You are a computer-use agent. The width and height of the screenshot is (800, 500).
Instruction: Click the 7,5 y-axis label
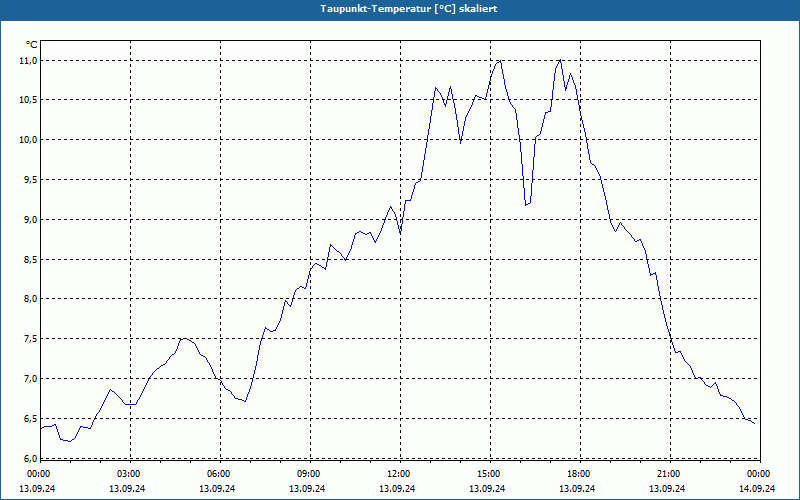pyautogui.click(x=31, y=339)
